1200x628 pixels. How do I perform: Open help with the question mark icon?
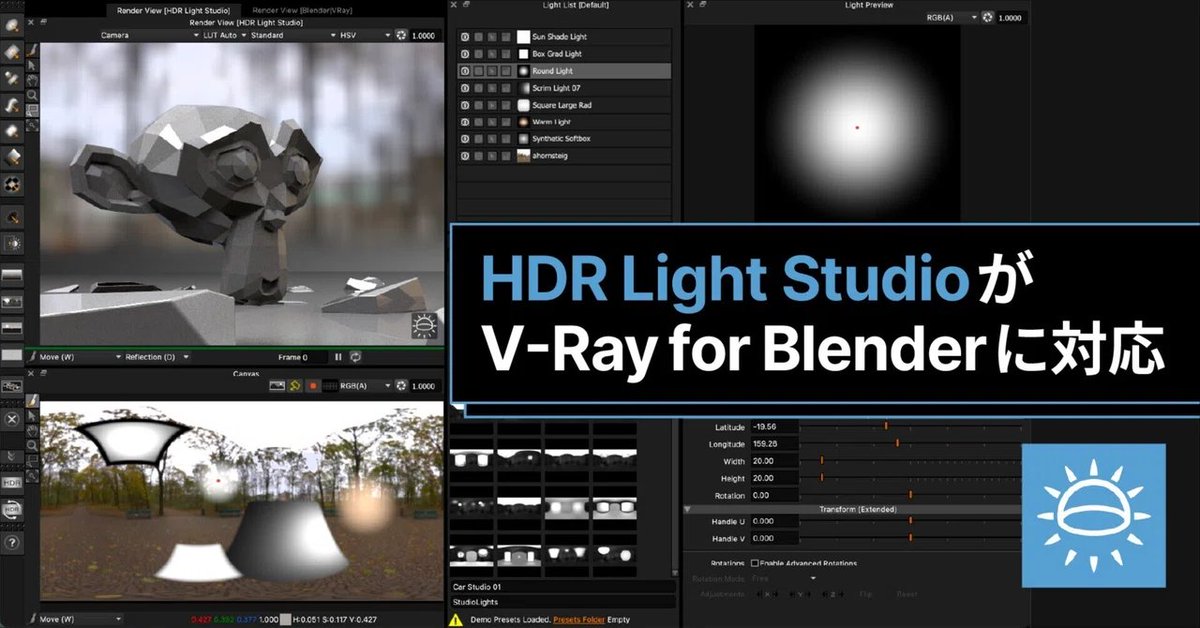point(12,543)
